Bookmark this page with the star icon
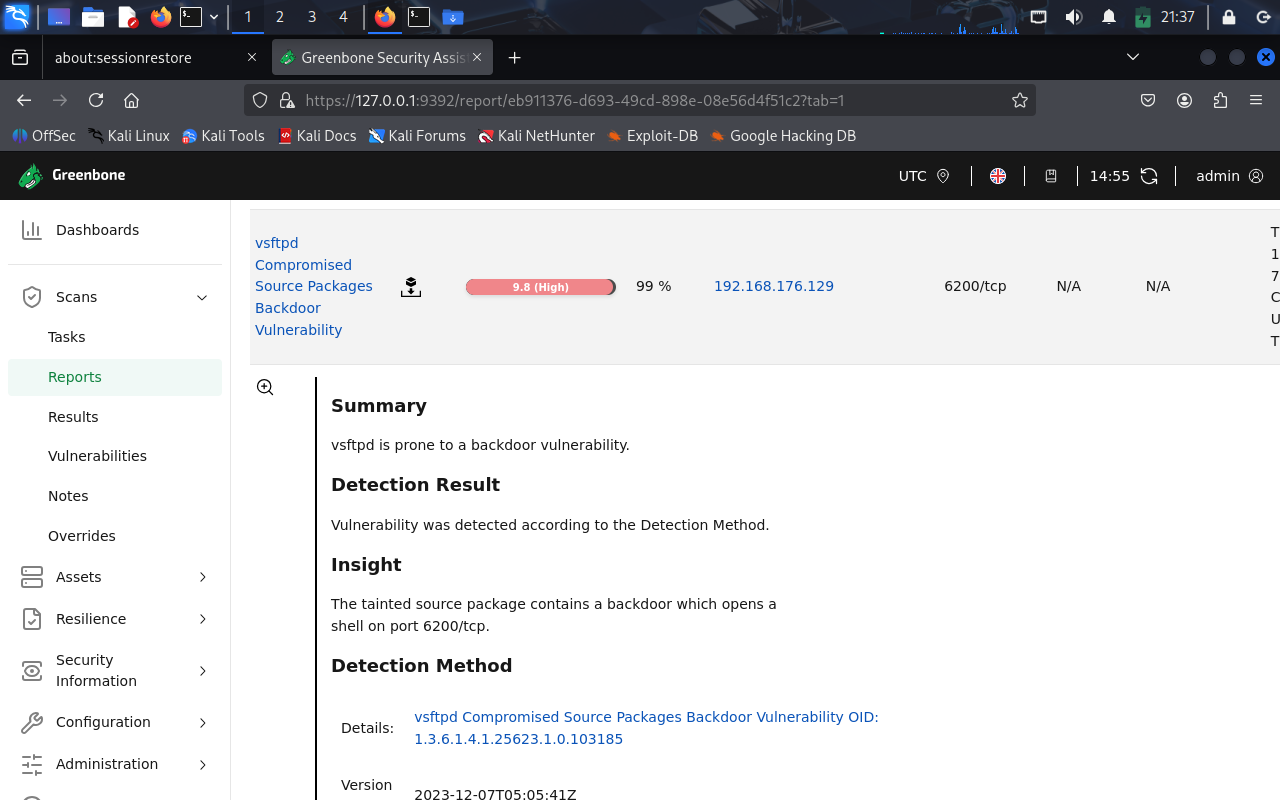This screenshot has height=800, width=1280. (x=1019, y=100)
